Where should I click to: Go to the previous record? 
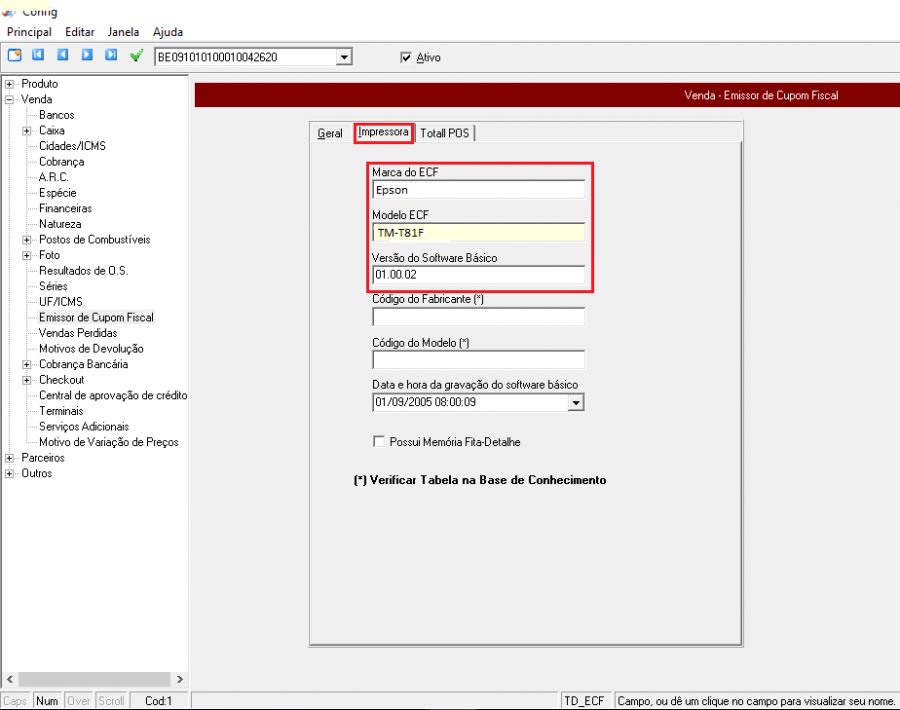(62, 56)
